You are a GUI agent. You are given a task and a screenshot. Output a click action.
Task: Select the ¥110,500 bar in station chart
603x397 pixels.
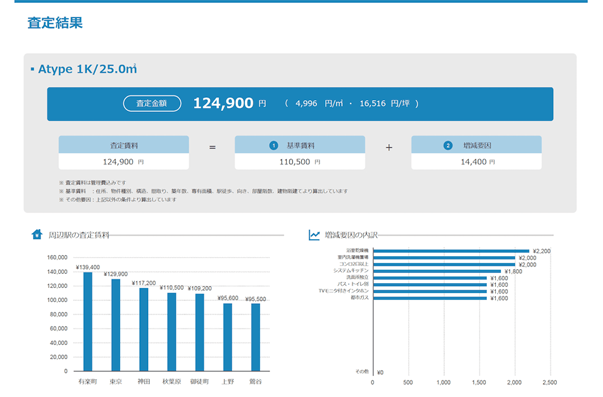(x=172, y=332)
